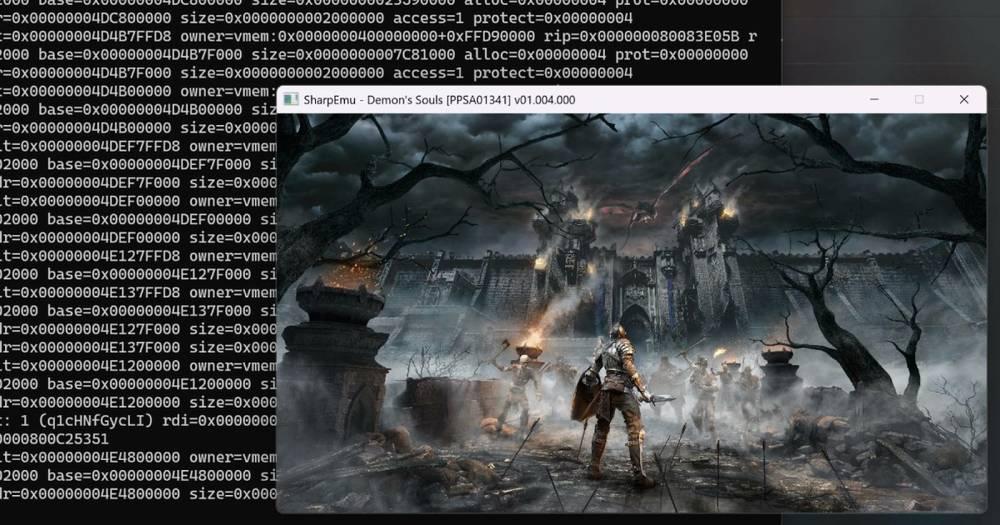This screenshot has height=525, width=1000.
Task: Click the console line "dr=0x00000004E127F000 size="
Action: coord(138,329)
